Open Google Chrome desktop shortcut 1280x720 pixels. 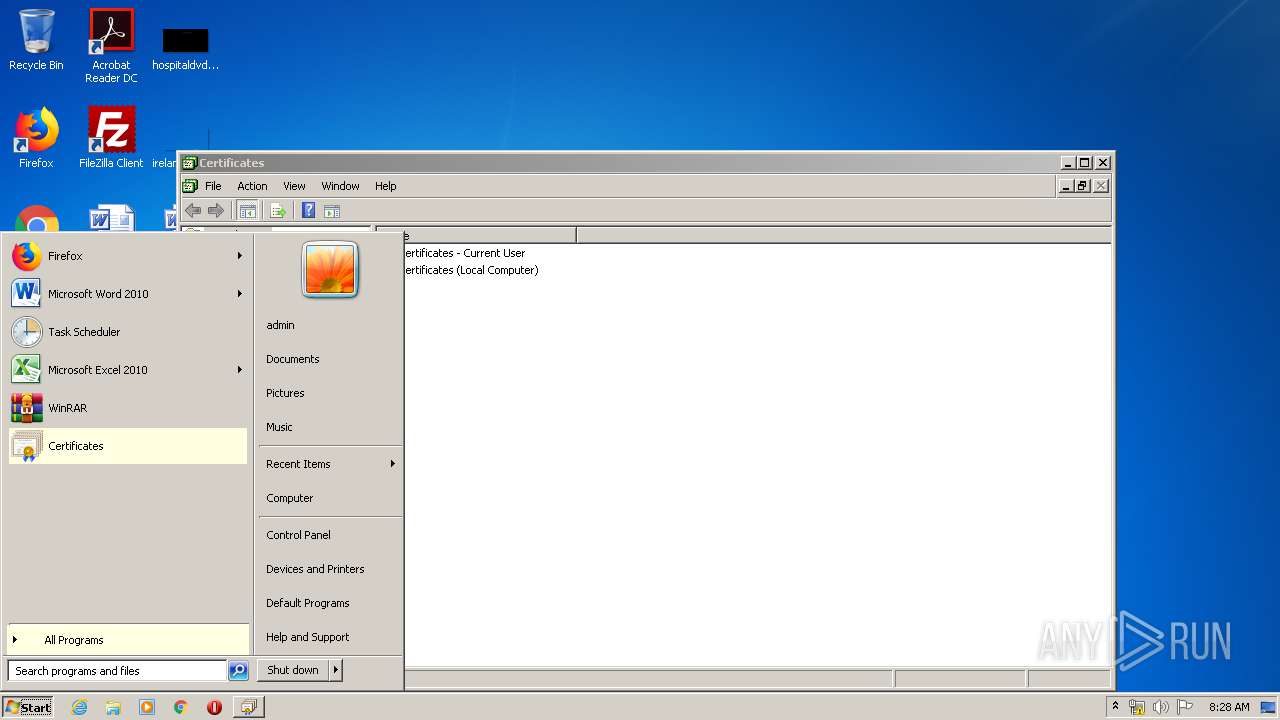(x=37, y=220)
